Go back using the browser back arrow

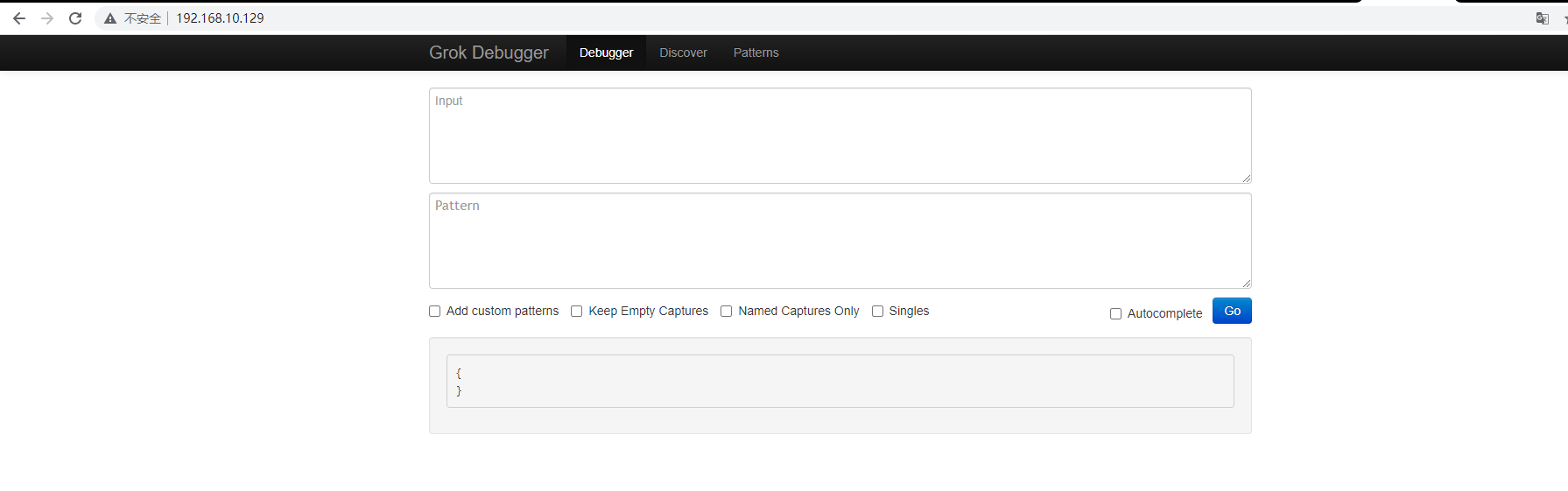point(19,18)
